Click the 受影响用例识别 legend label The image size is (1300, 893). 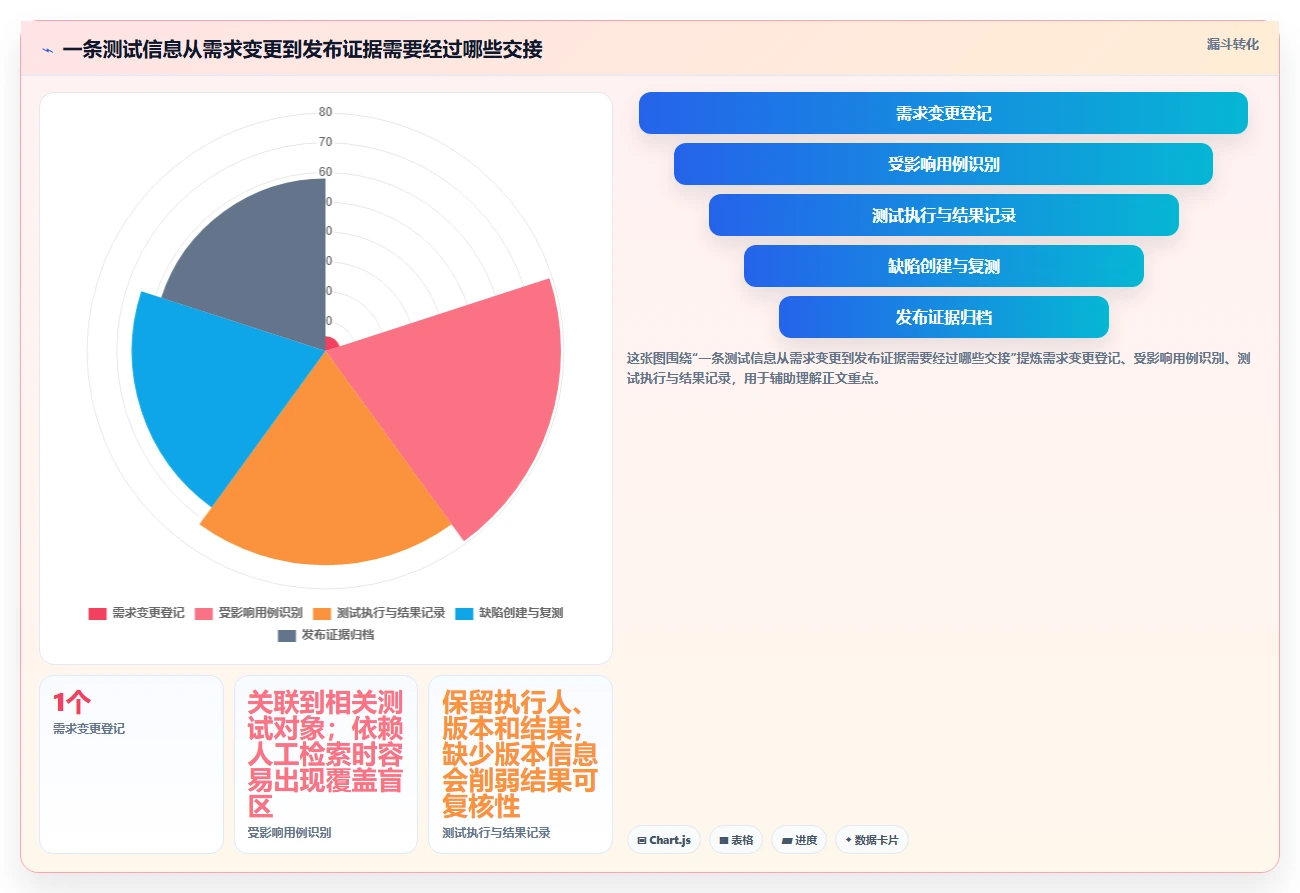(x=261, y=613)
